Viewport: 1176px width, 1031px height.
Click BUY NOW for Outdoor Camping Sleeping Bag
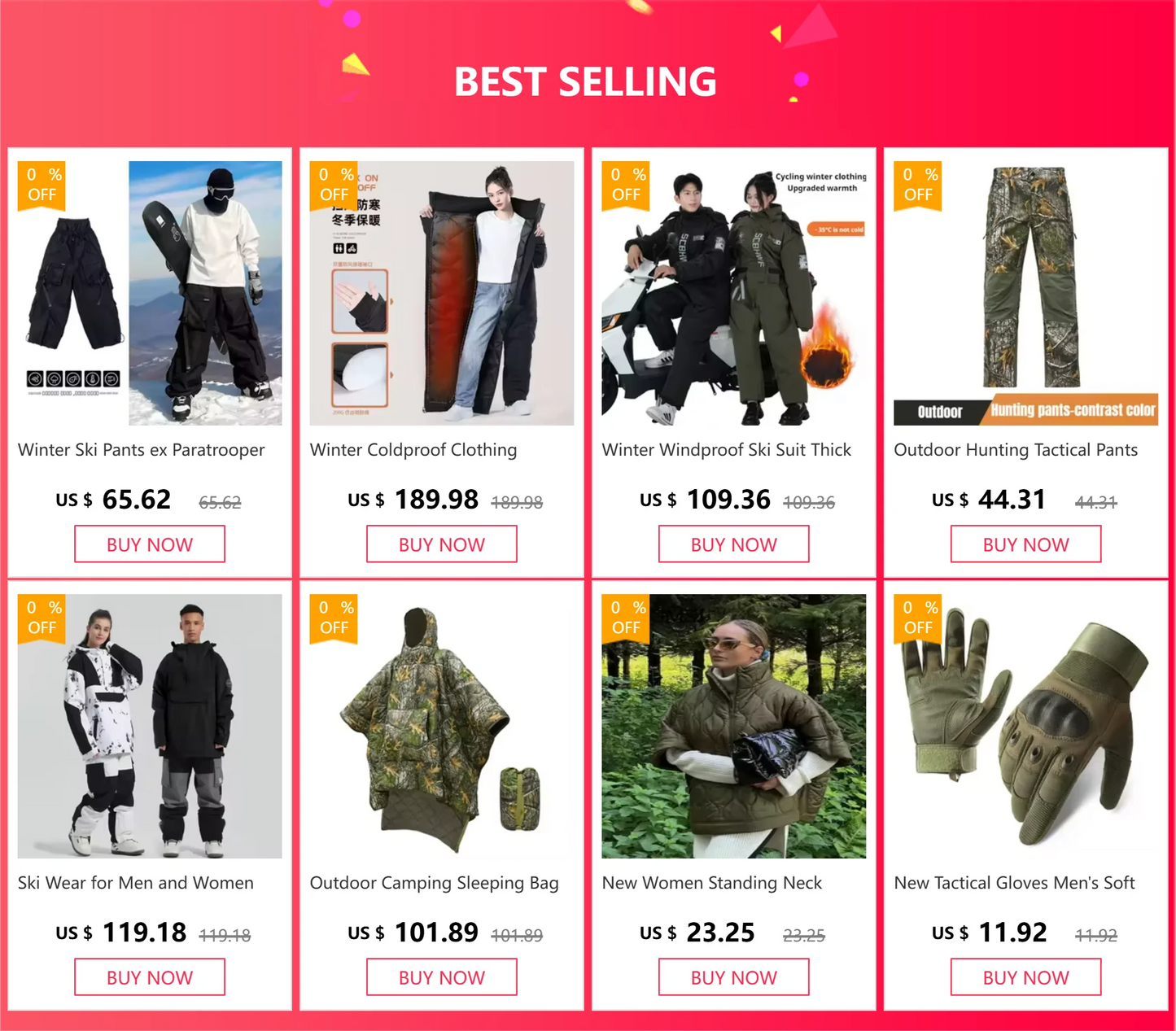click(x=442, y=977)
